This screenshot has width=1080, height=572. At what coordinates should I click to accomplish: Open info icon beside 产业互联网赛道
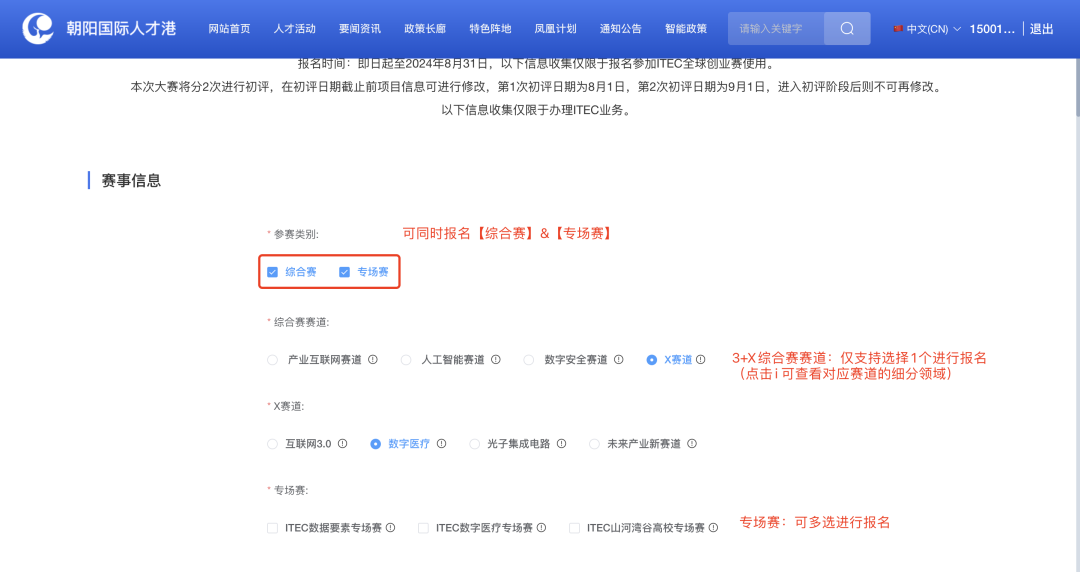click(x=373, y=360)
